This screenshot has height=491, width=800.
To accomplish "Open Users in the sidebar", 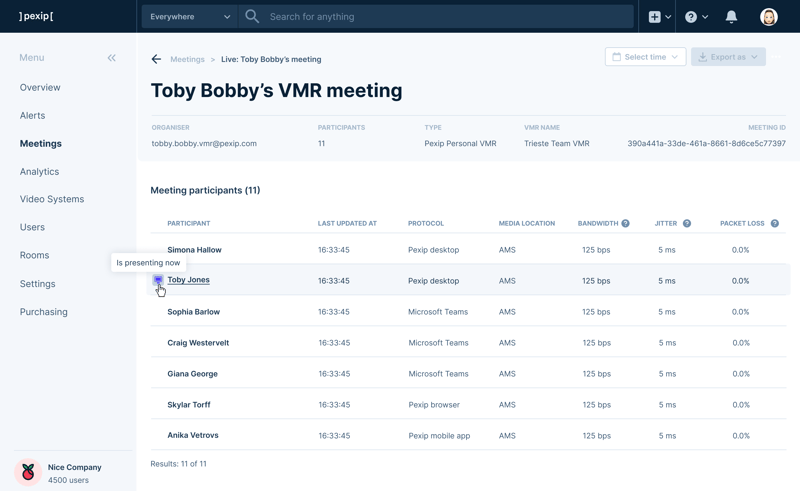I will click(x=32, y=227).
